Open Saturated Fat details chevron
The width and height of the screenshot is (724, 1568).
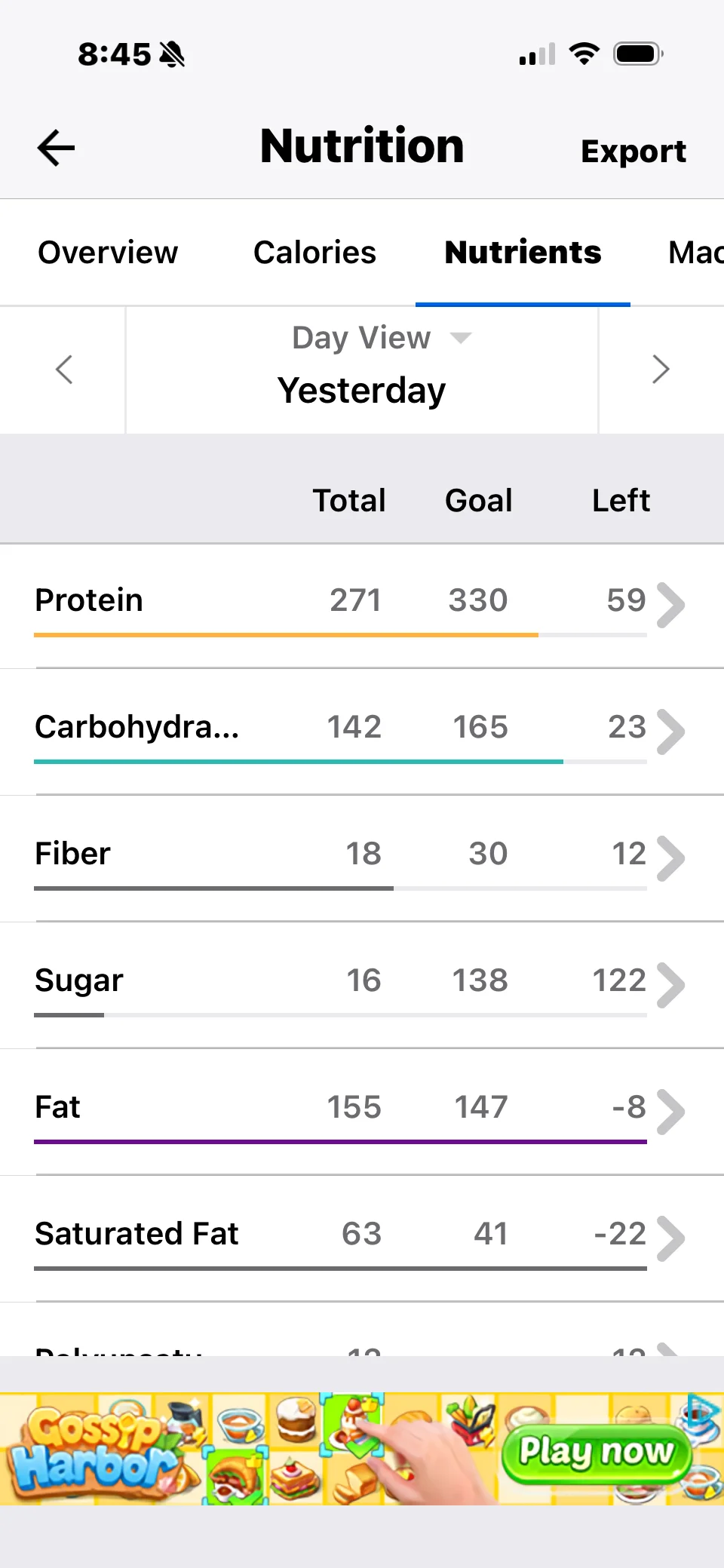[670, 1238]
